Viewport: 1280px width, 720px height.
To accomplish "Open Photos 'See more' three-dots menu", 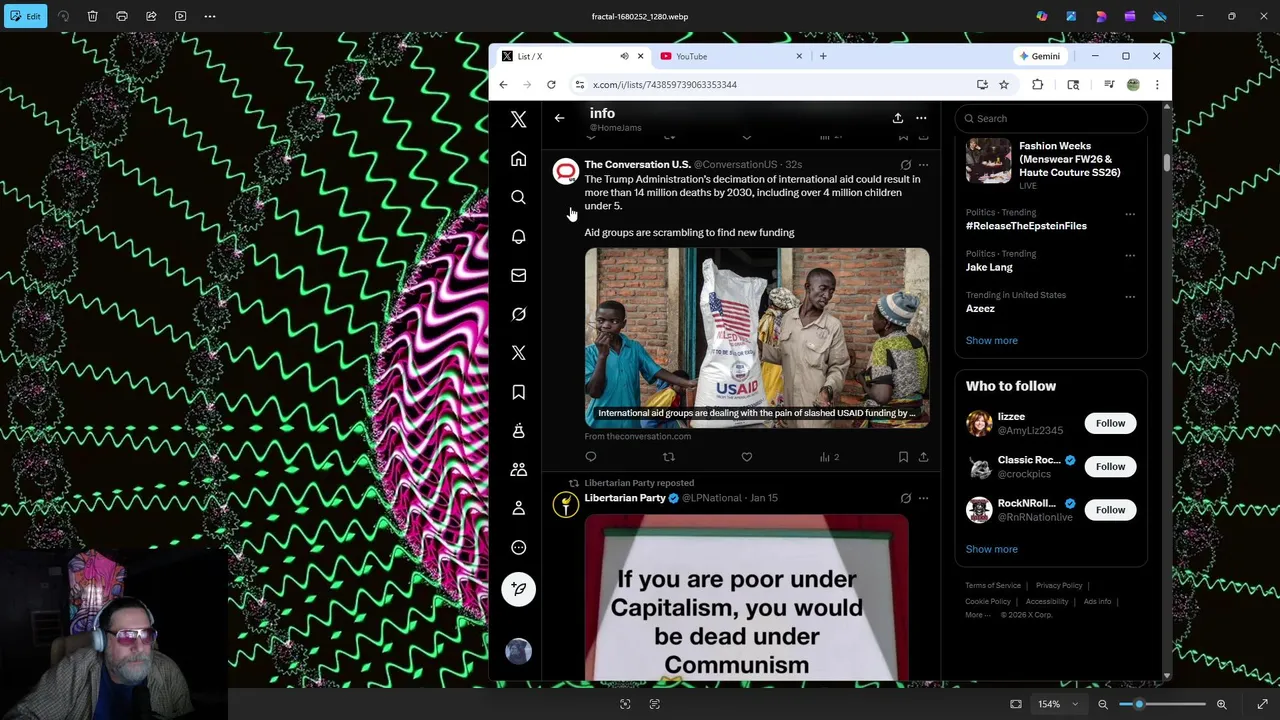I will pos(210,16).
